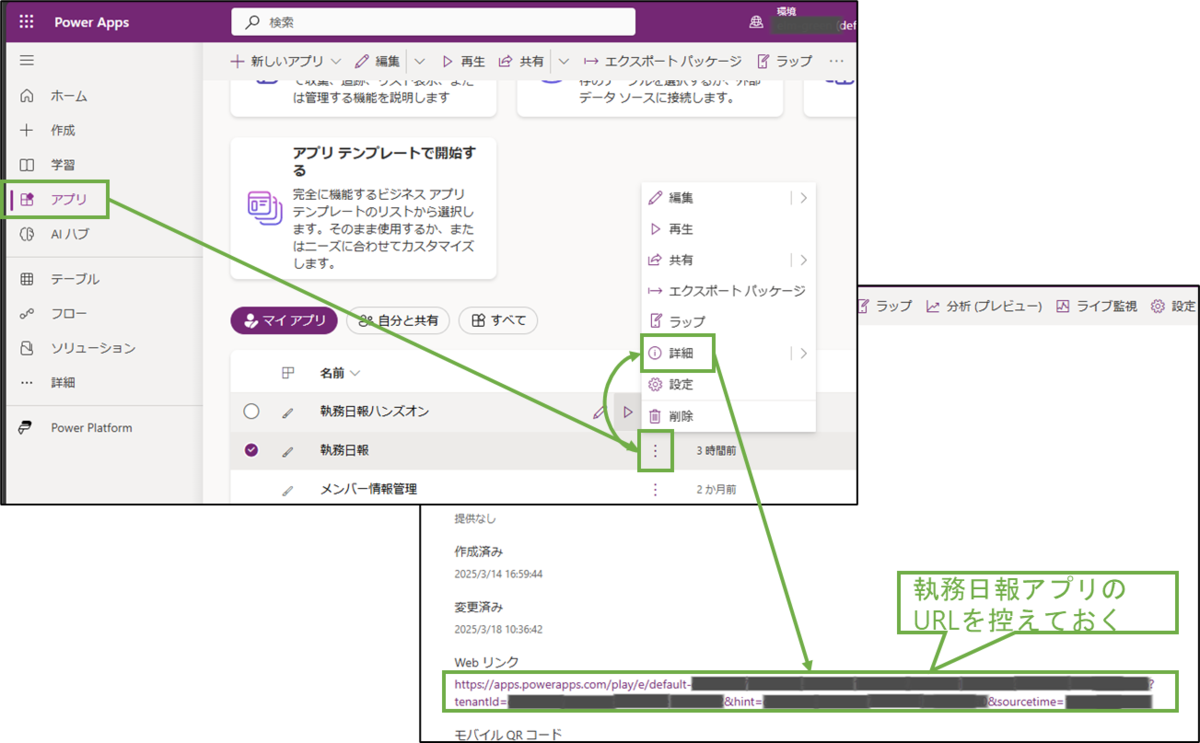Click the 2 か月前 modified time
1200x743 pixels.
click(716, 489)
